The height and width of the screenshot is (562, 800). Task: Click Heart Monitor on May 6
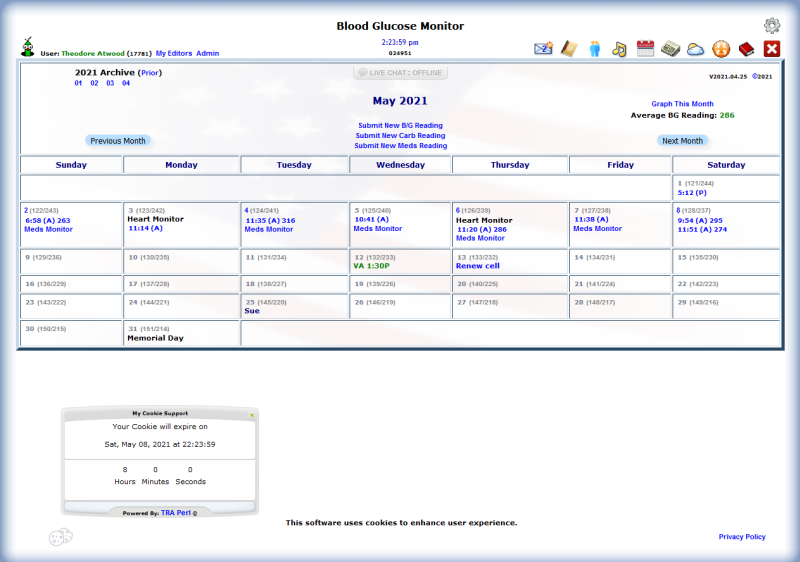(x=484, y=220)
